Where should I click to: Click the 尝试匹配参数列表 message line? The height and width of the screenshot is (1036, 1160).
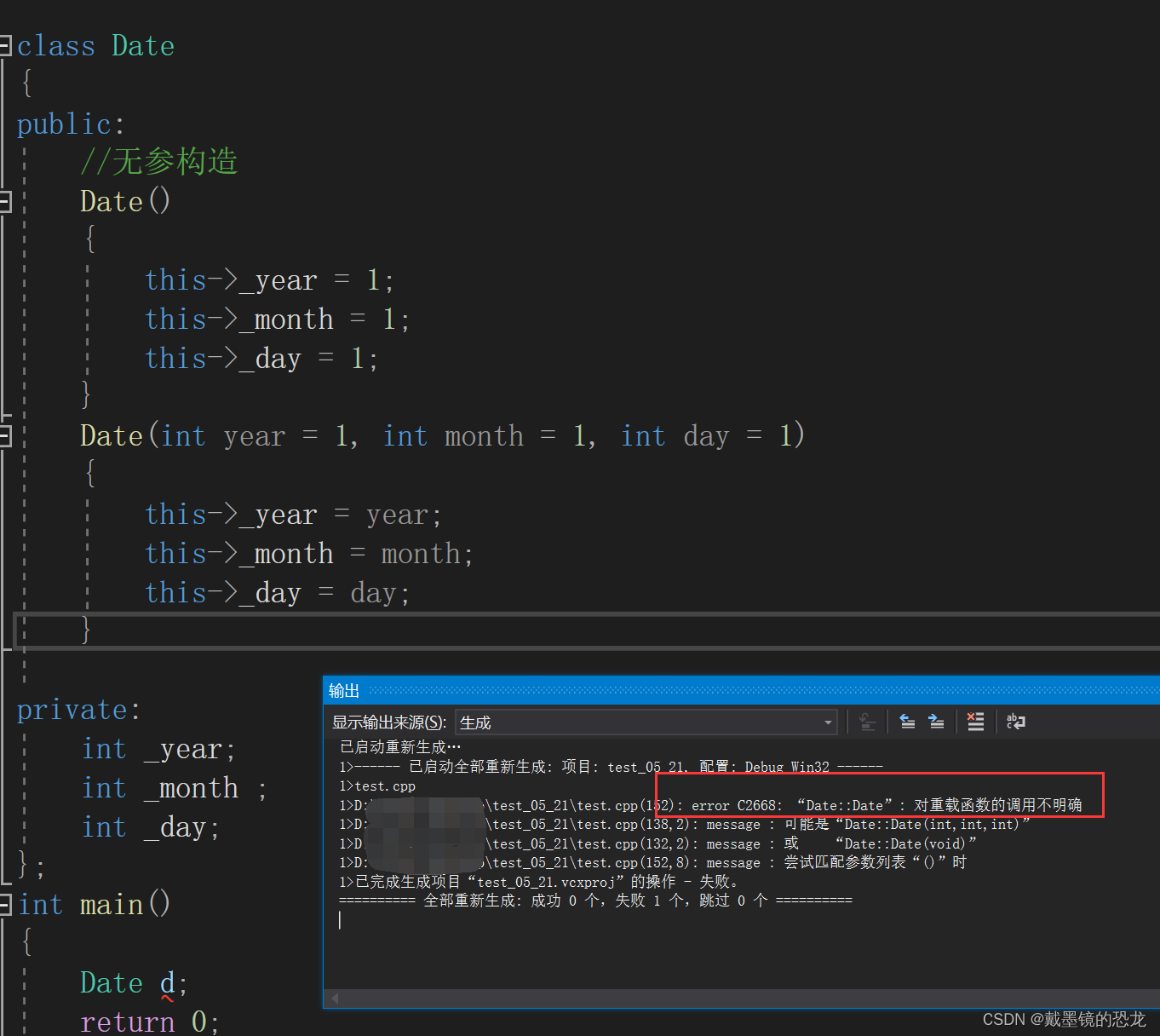click(x=652, y=862)
